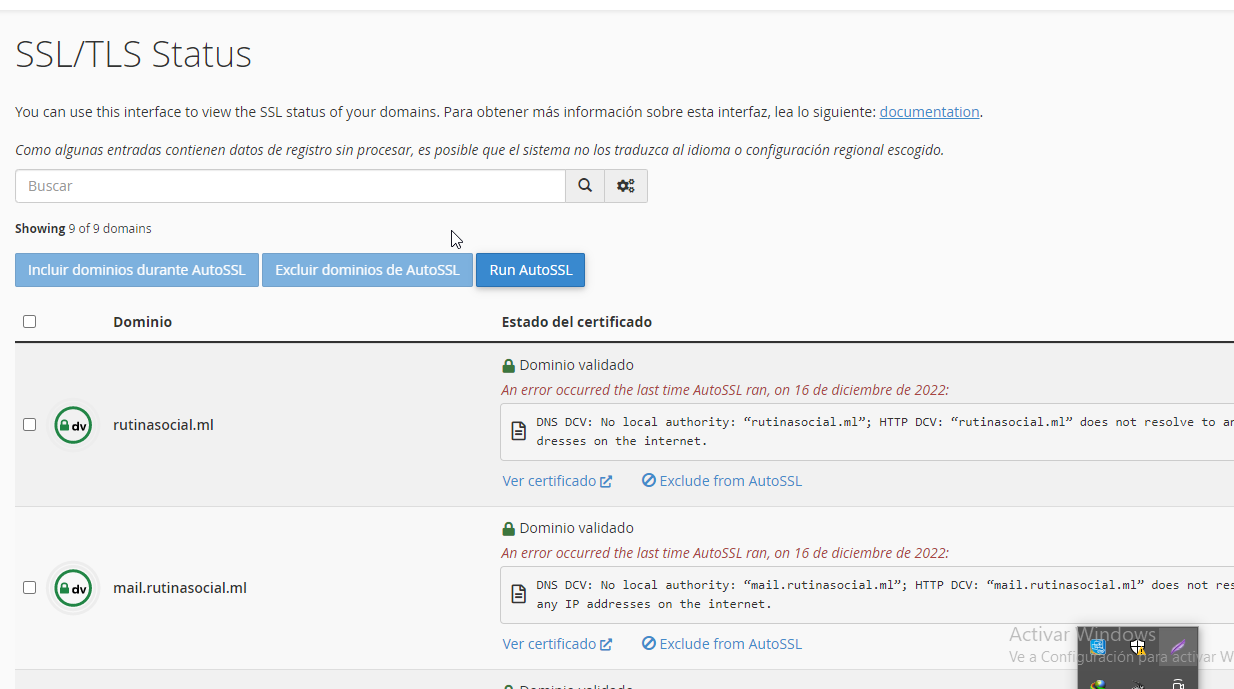
Task: Click the log document icon for rutinasocial.ml
Action: tap(519, 431)
